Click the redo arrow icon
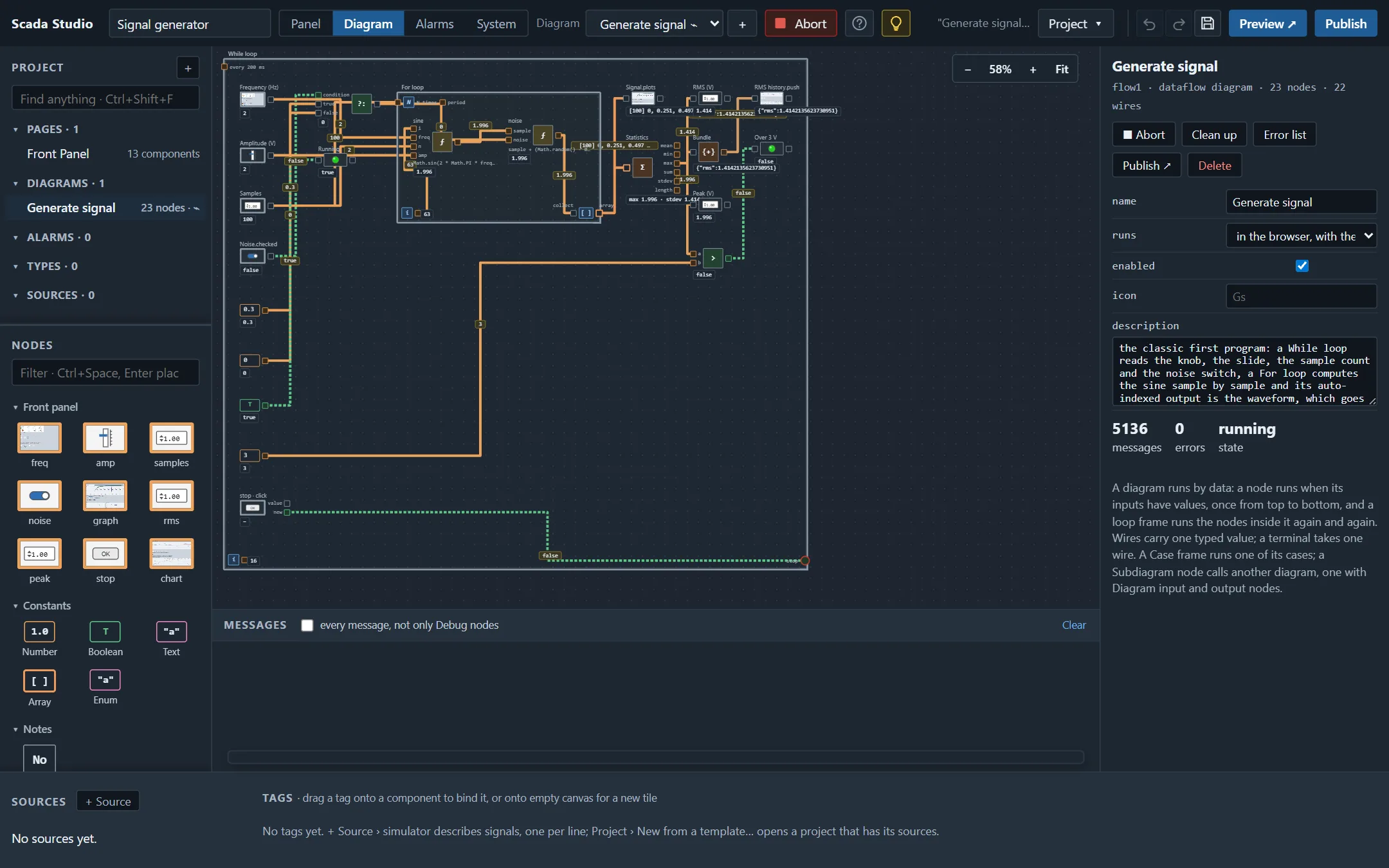 pyautogui.click(x=1179, y=24)
